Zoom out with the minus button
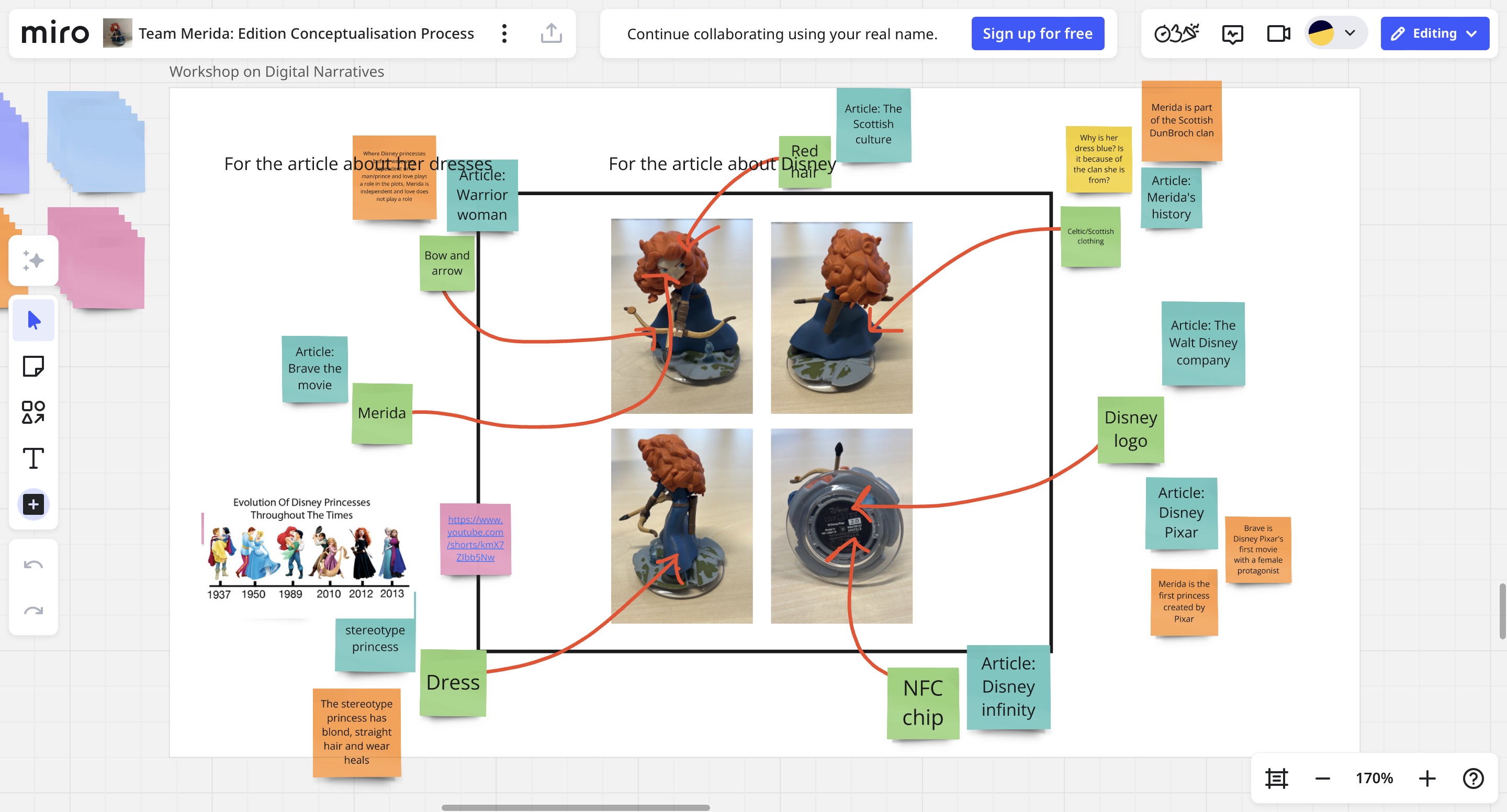Viewport: 1507px width, 812px height. tap(1323, 779)
